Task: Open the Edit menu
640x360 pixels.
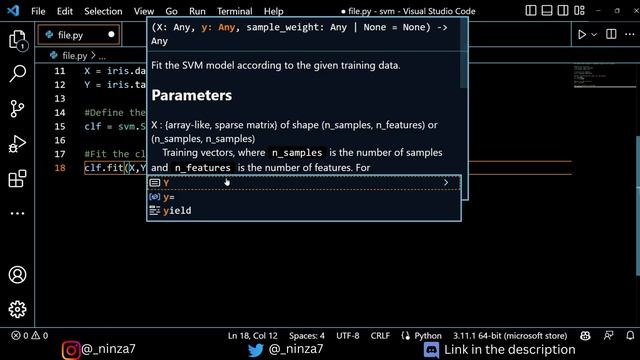Action: coord(64,11)
